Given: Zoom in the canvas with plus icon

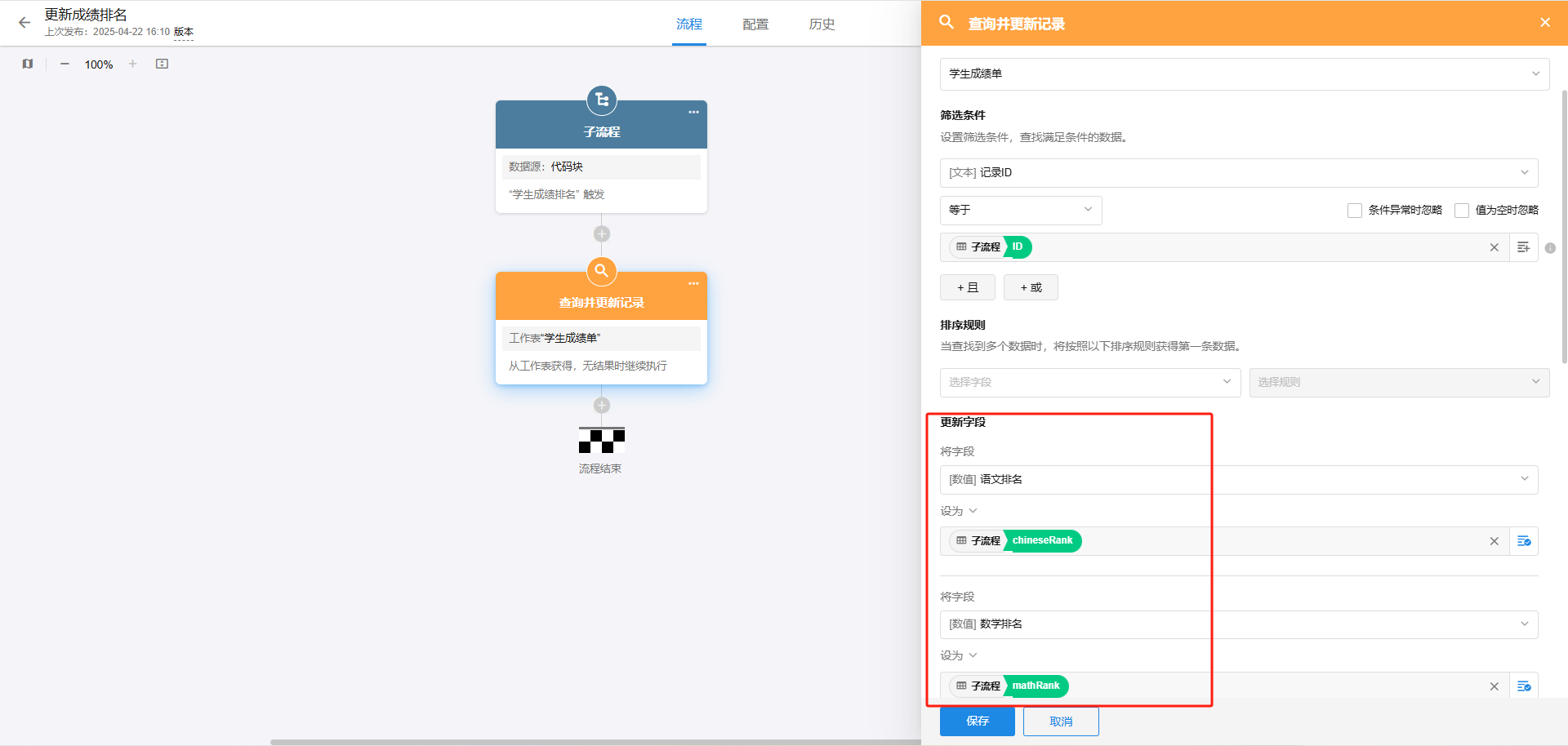Looking at the screenshot, I should click(132, 64).
